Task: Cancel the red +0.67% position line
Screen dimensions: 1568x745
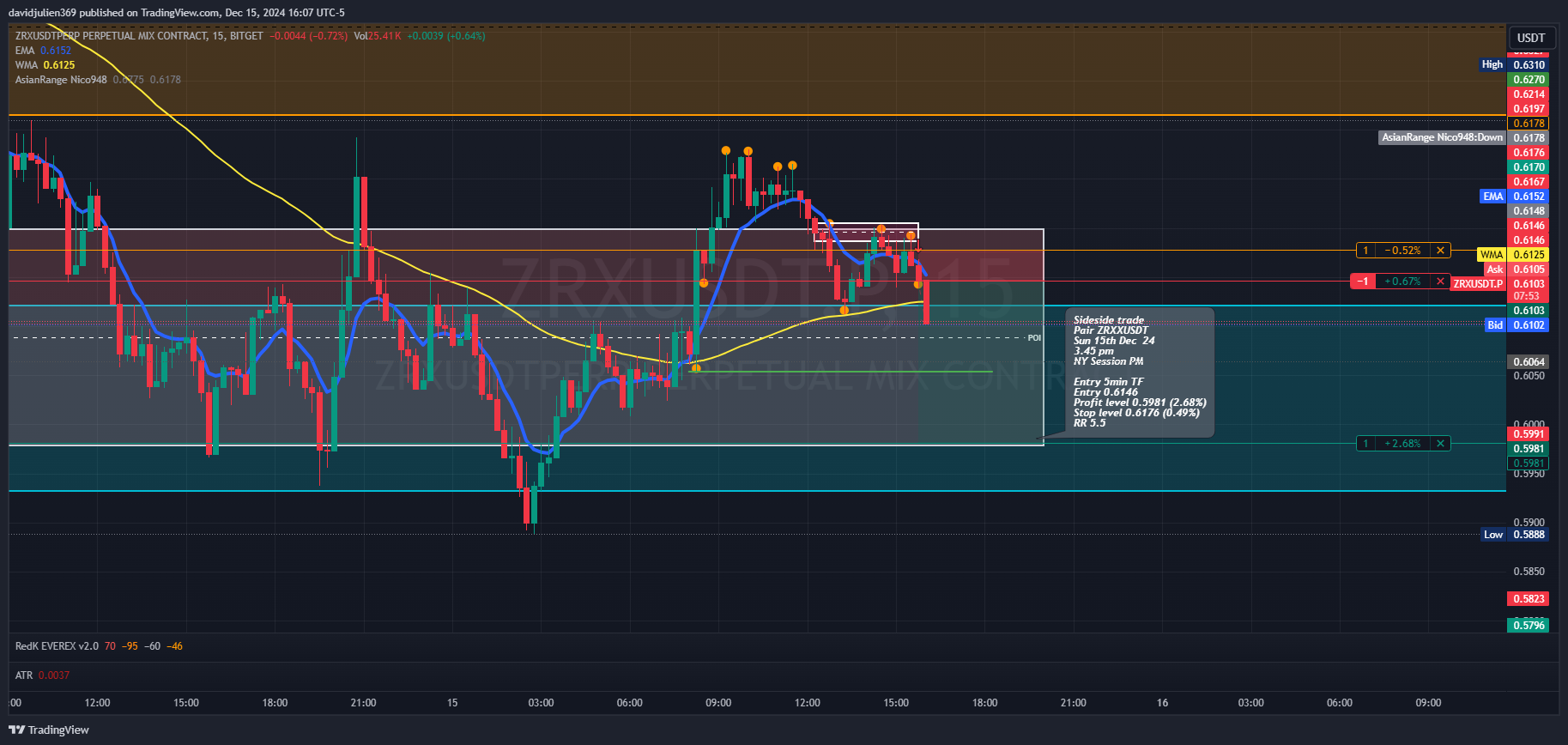Action: pyautogui.click(x=1440, y=282)
